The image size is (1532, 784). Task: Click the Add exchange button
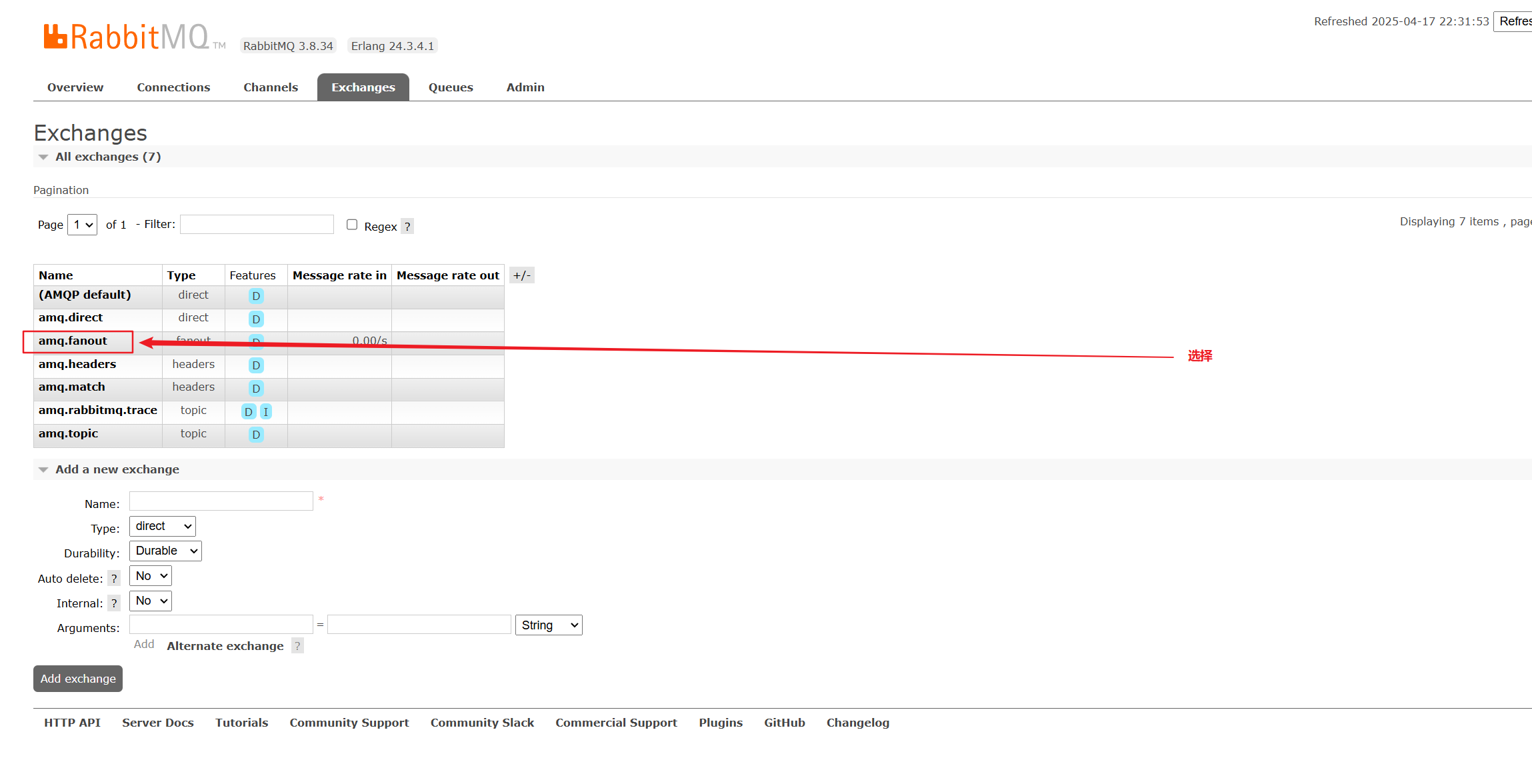(x=78, y=679)
